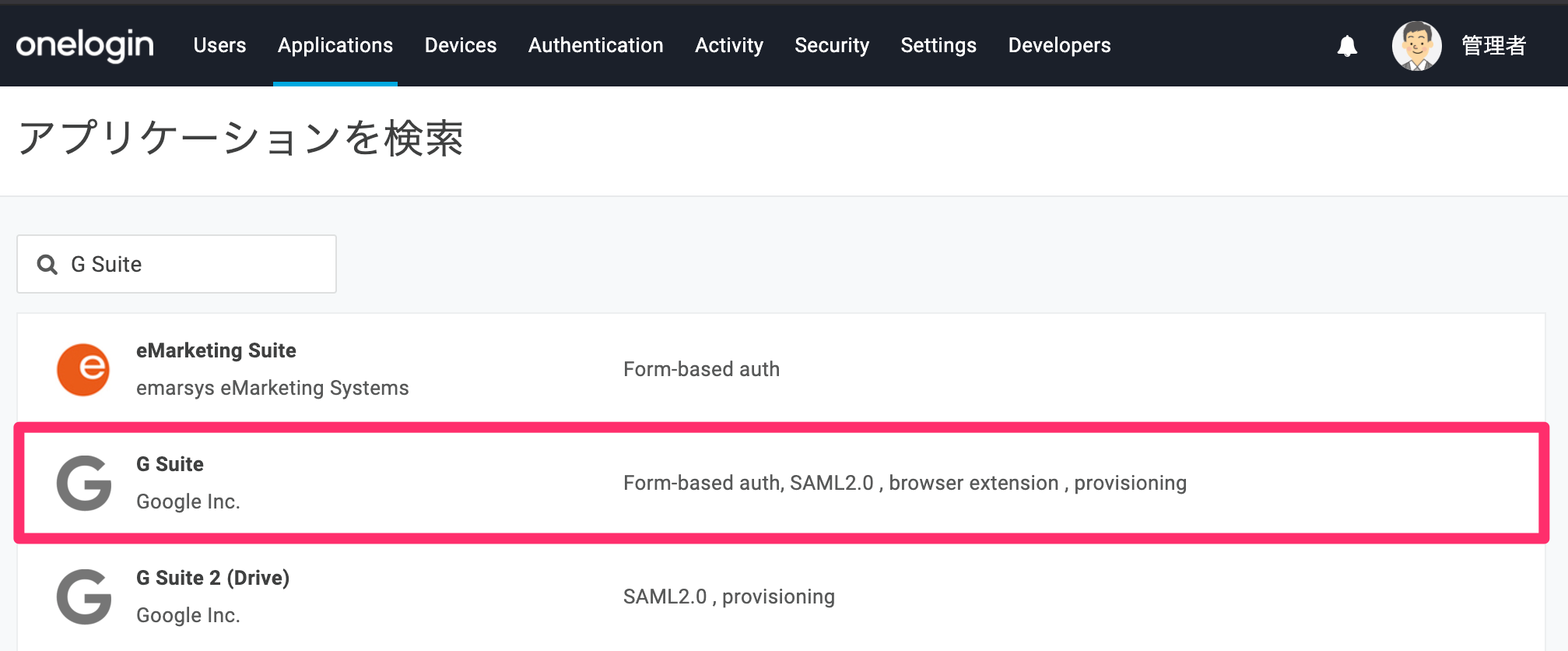
Task: Click 'Google Inc.' under G Suite 2 (Drive)
Action: point(188,615)
